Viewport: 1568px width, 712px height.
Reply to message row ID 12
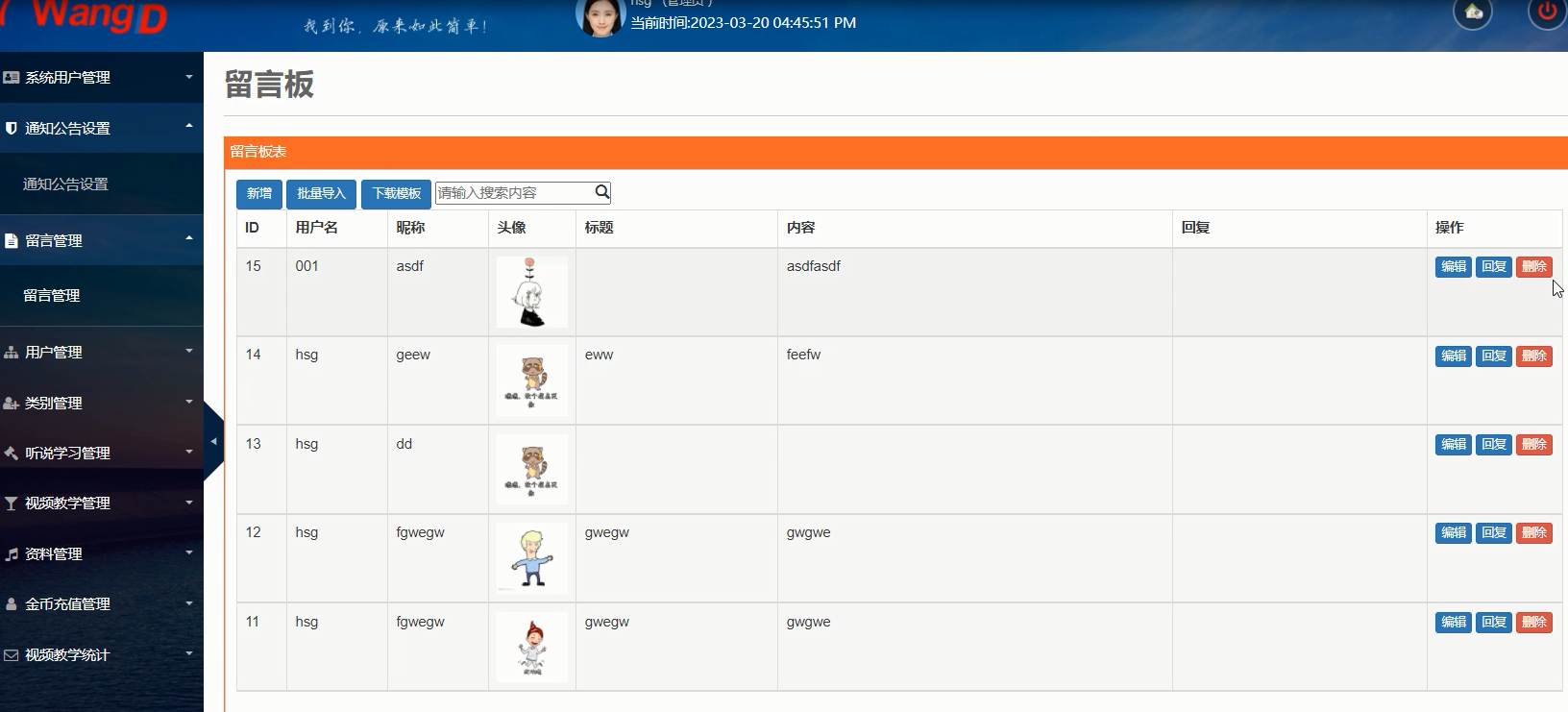pyautogui.click(x=1494, y=533)
